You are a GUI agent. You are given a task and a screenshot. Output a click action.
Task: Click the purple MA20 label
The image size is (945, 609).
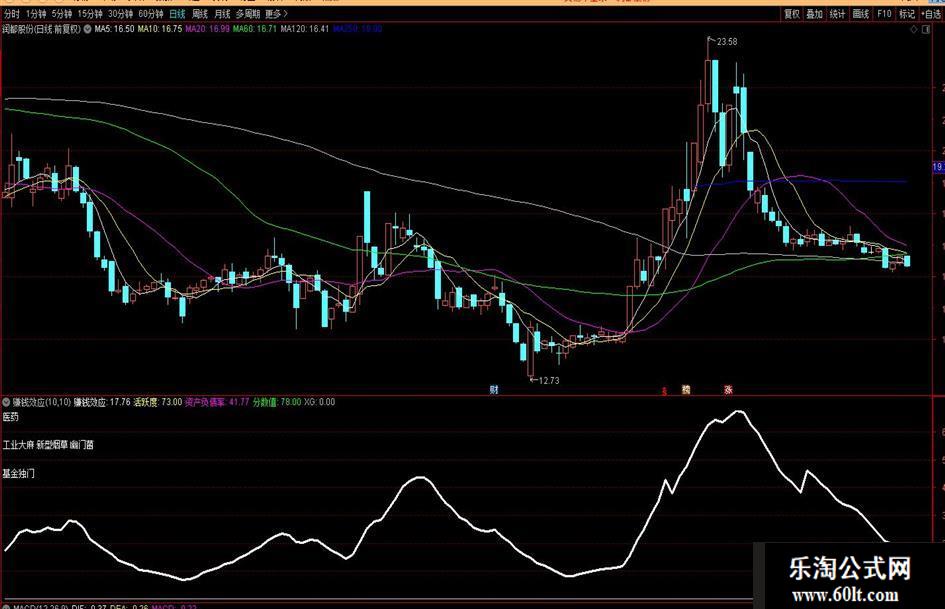207,28
